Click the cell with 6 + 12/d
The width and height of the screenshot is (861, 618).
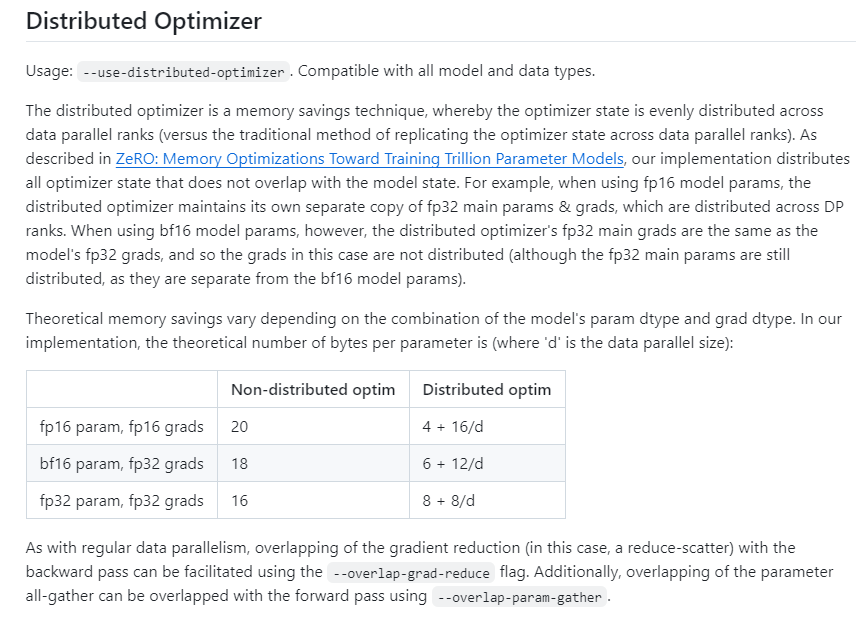pos(453,464)
